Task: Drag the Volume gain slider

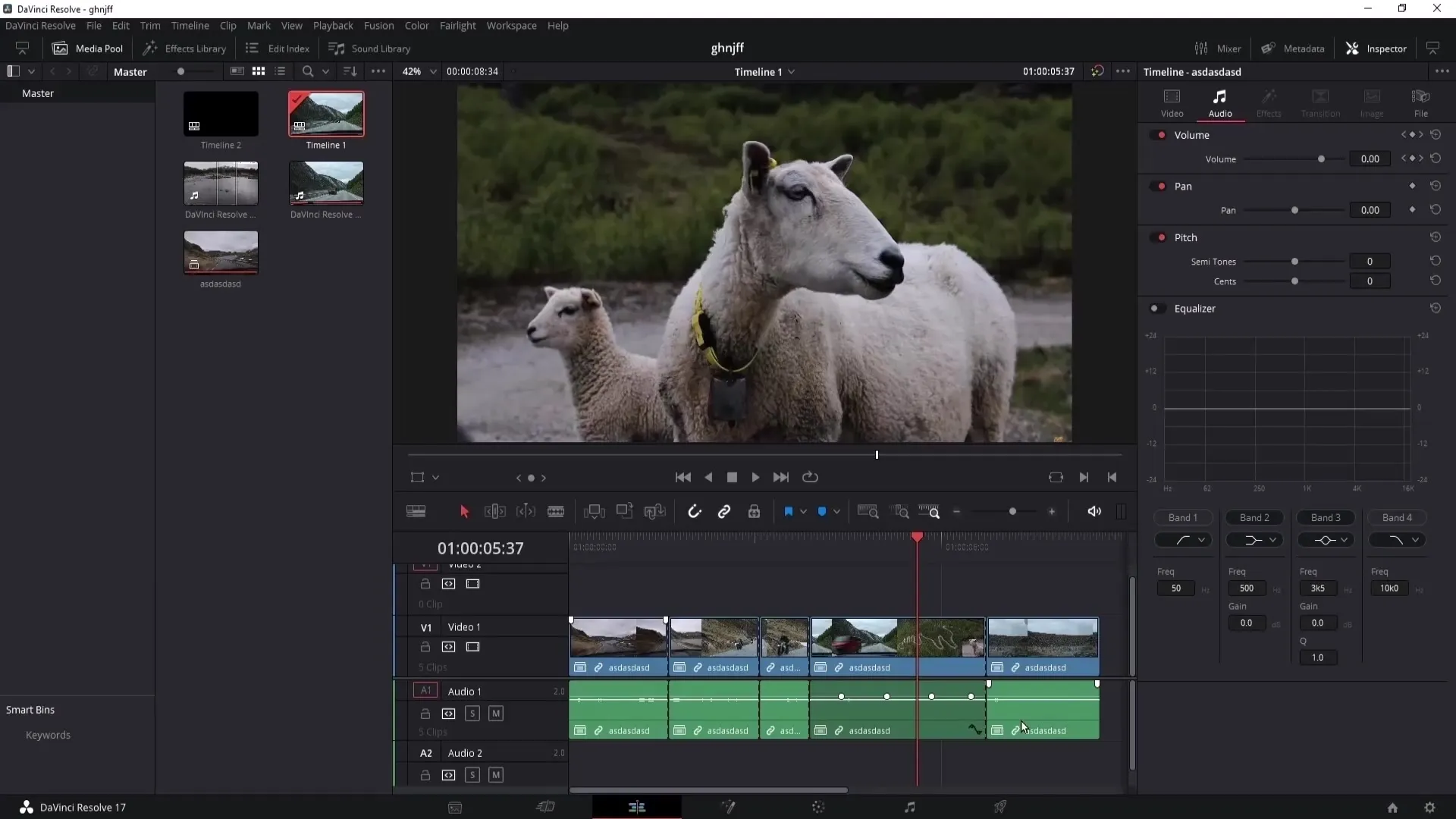Action: pos(1321,159)
